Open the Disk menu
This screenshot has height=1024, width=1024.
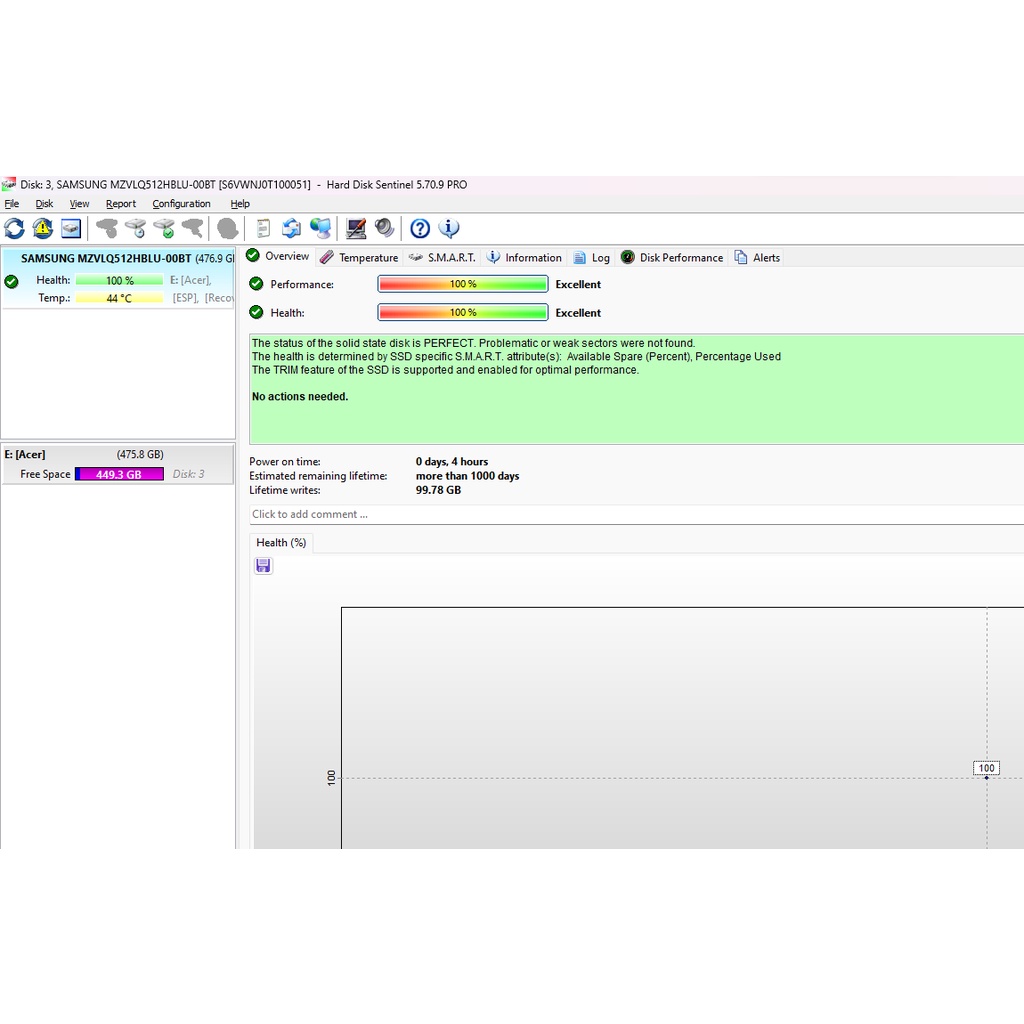click(44, 204)
